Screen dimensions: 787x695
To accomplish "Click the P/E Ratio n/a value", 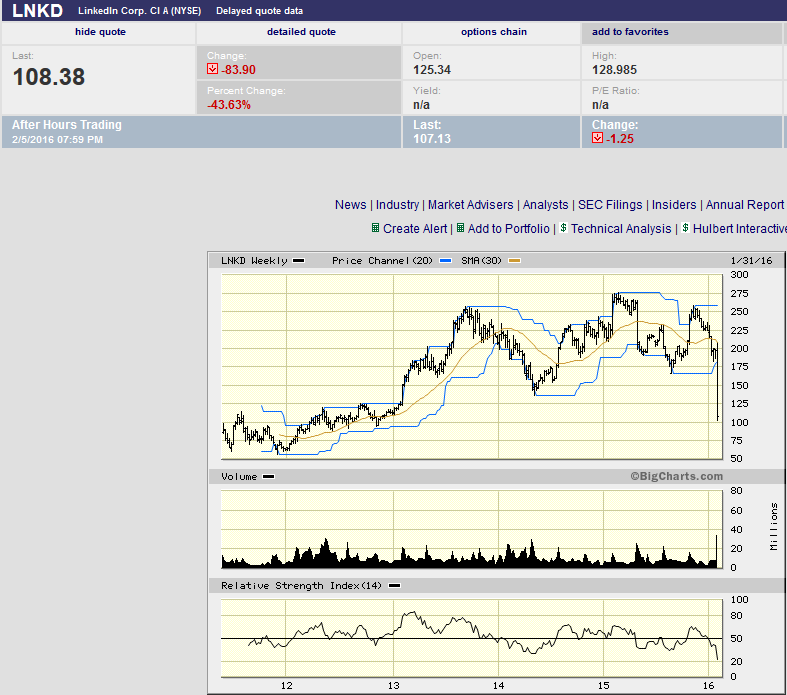I will tap(600, 104).
